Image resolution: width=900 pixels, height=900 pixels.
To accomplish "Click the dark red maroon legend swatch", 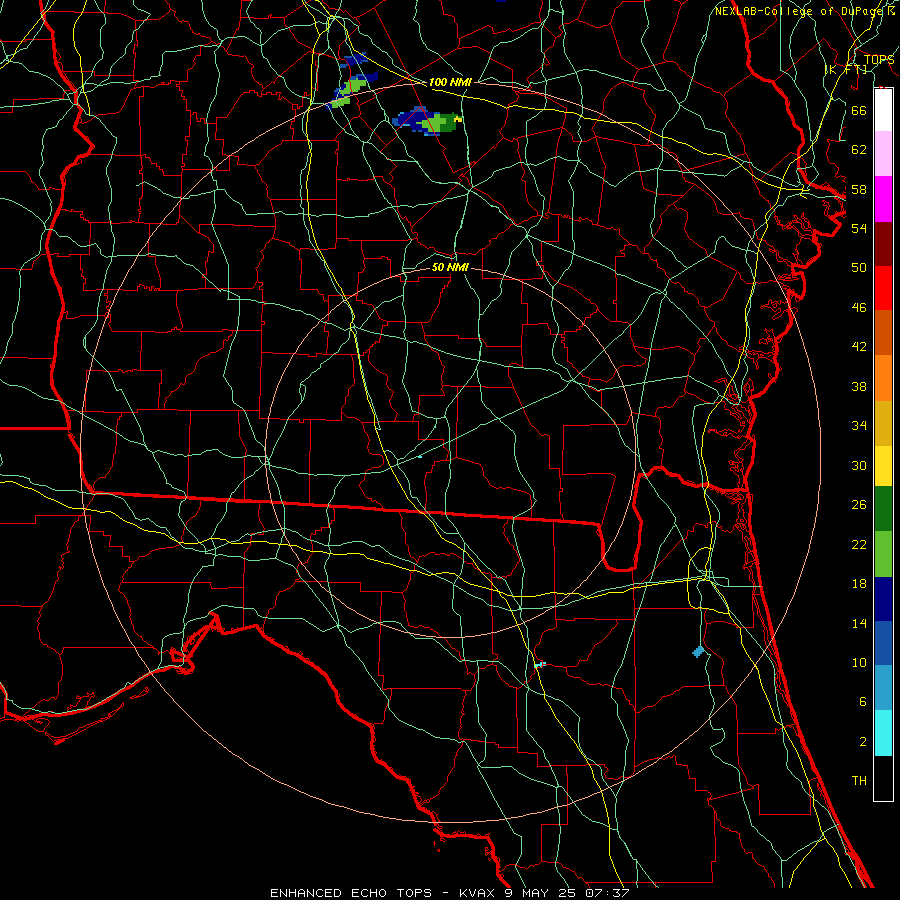I will [x=883, y=243].
